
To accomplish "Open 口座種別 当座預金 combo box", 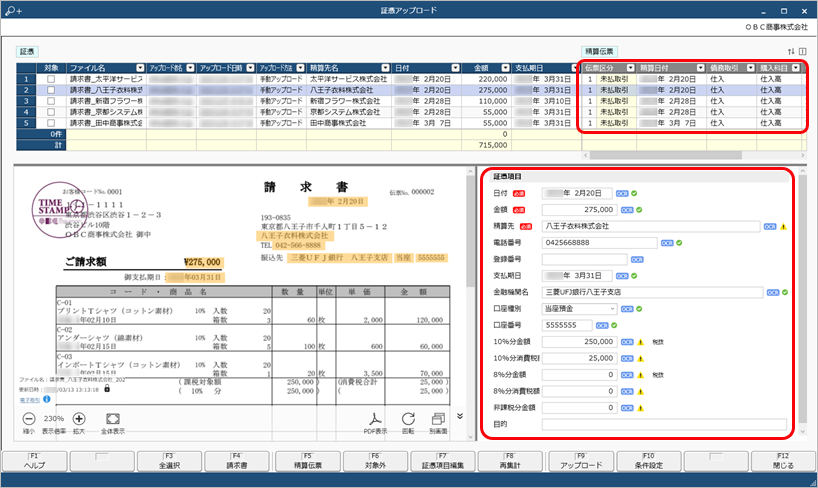I will 579,309.
